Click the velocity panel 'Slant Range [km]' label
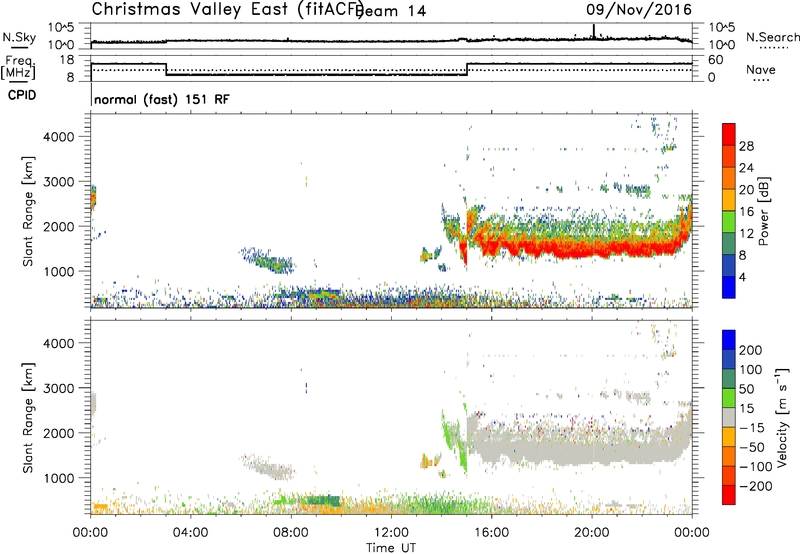Image resolution: width=800 pixels, height=554 pixels. (x=28, y=418)
